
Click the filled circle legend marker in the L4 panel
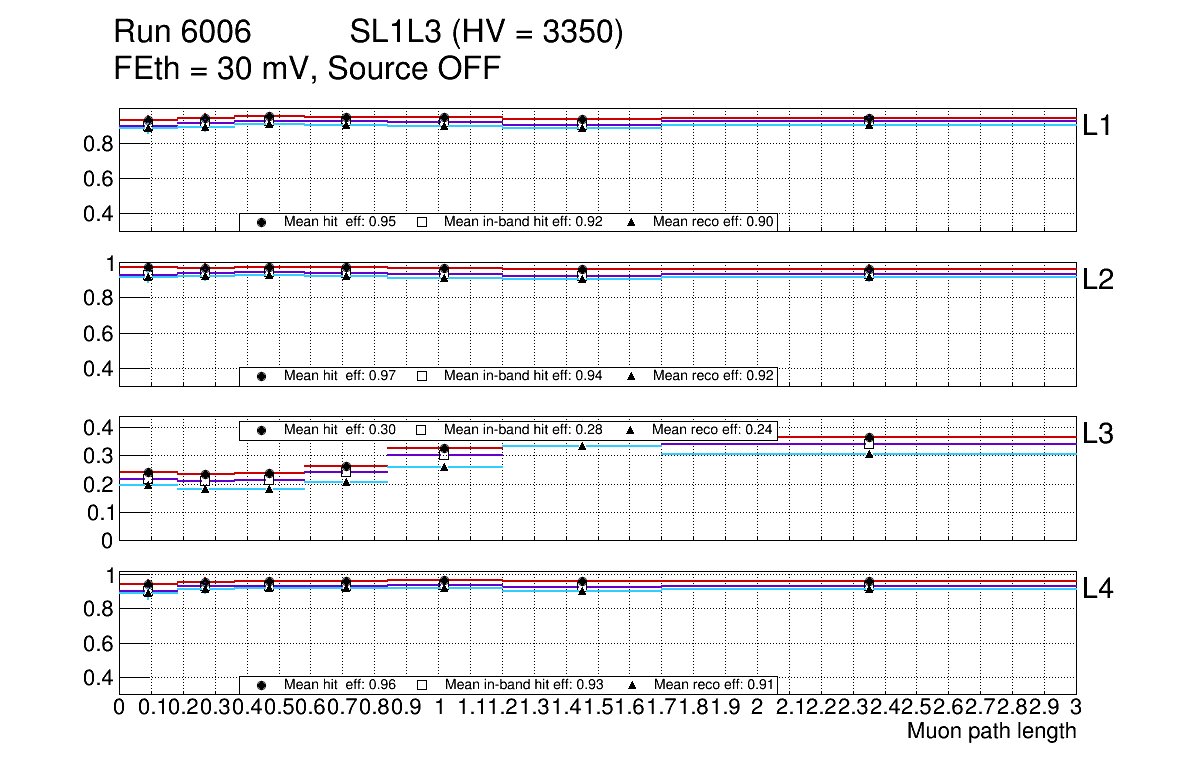[262, 685]
